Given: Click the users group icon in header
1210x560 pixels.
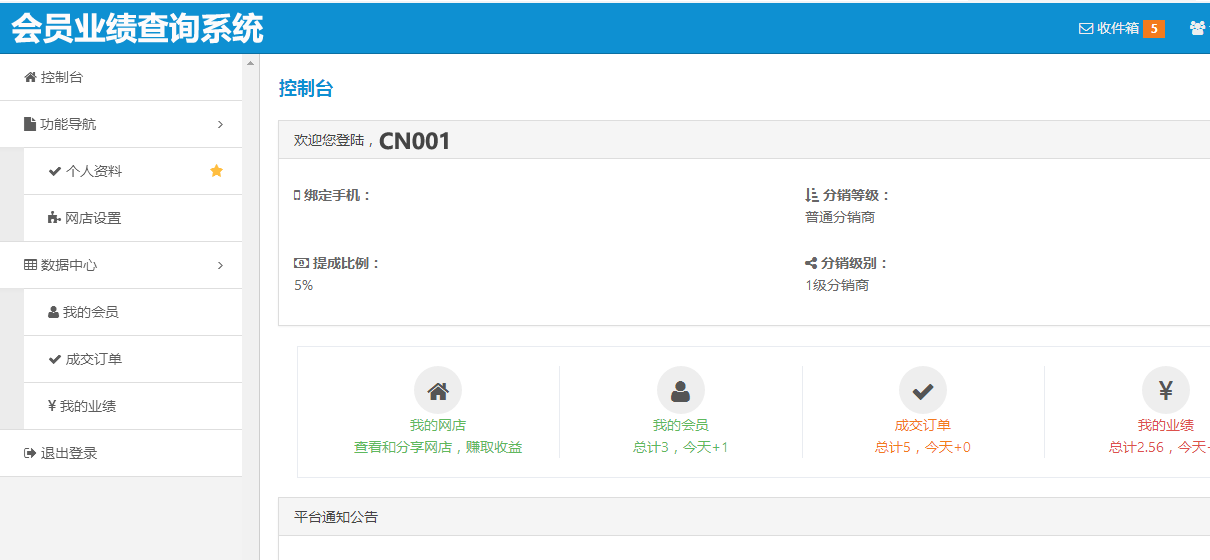Looking at the screenshot, I should pyautogui.click(x=1197, y=28).
